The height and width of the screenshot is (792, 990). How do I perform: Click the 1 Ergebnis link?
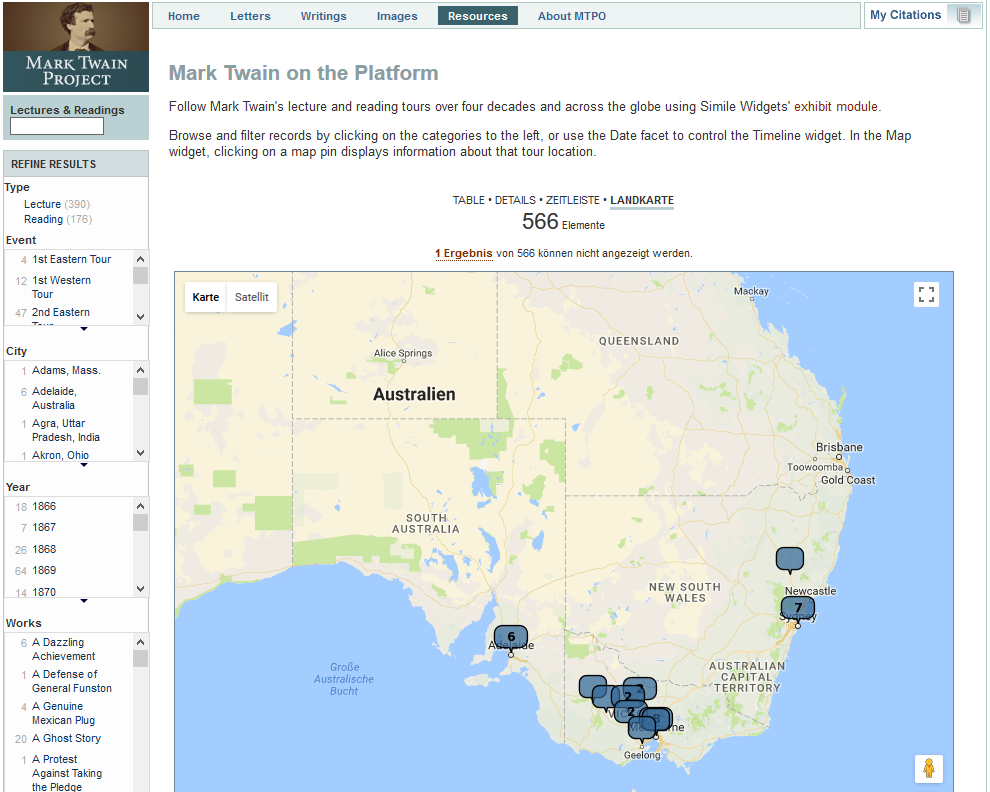coord(463,253)
